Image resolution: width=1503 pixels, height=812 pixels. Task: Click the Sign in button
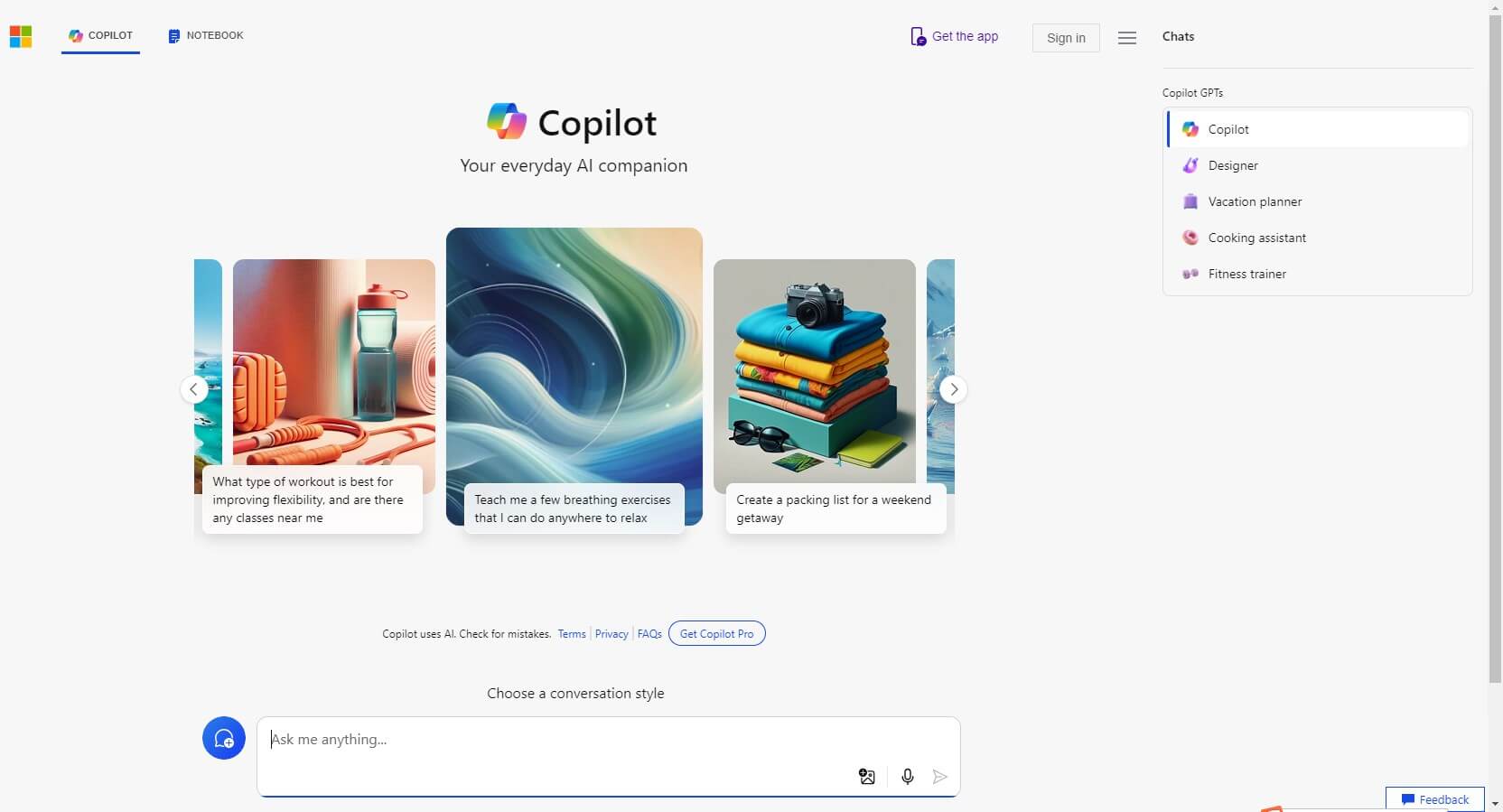[x=1066, y=38]
